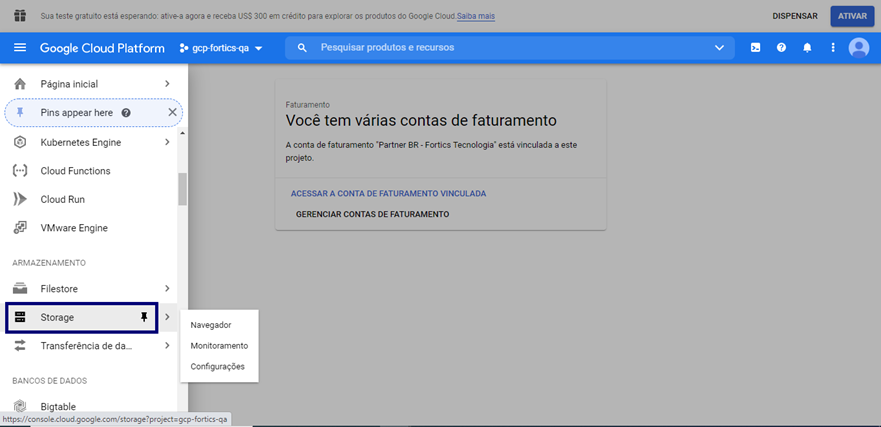Click the Google Cloud Platform logo text

102,48
